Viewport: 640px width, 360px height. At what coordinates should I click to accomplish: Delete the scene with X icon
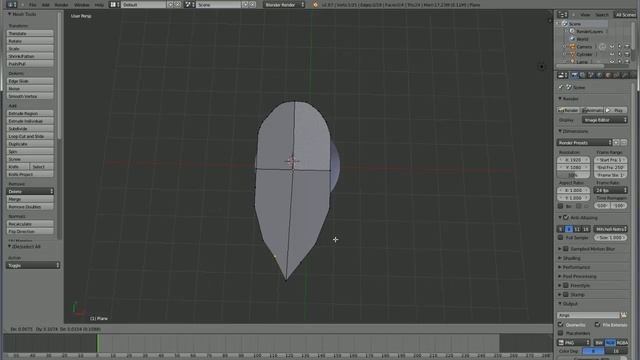pos(253,4)
